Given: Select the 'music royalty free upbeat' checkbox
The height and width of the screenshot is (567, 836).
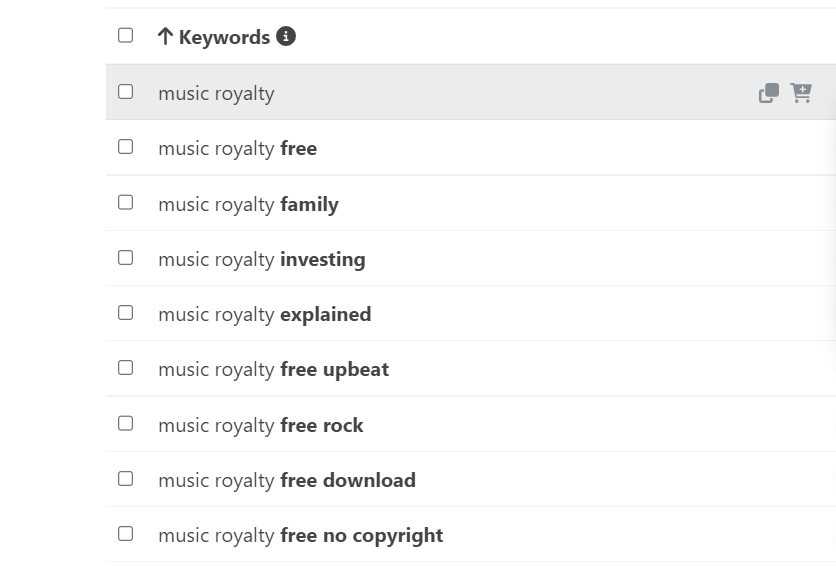Looking at the screenshot, I should tap(125, 368).
